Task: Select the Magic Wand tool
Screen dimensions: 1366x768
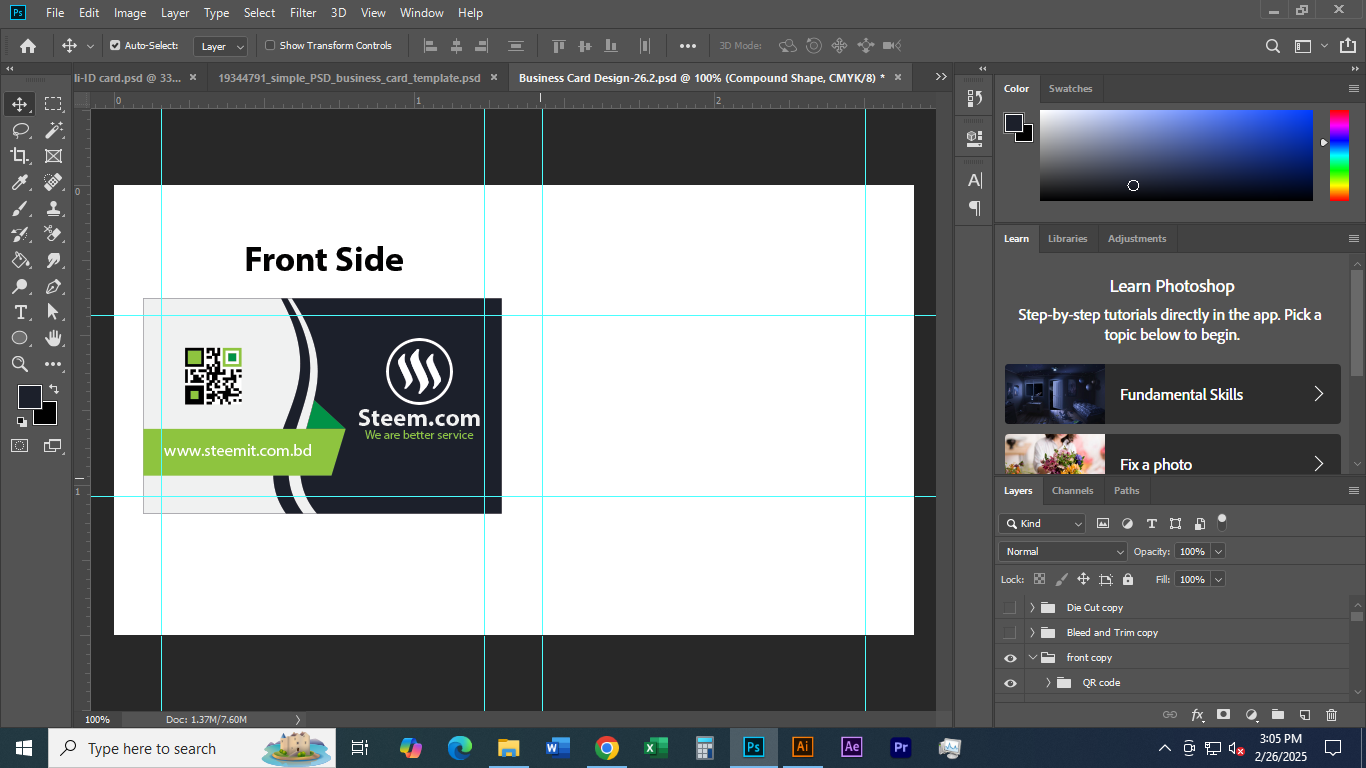Action: [53, 130]
